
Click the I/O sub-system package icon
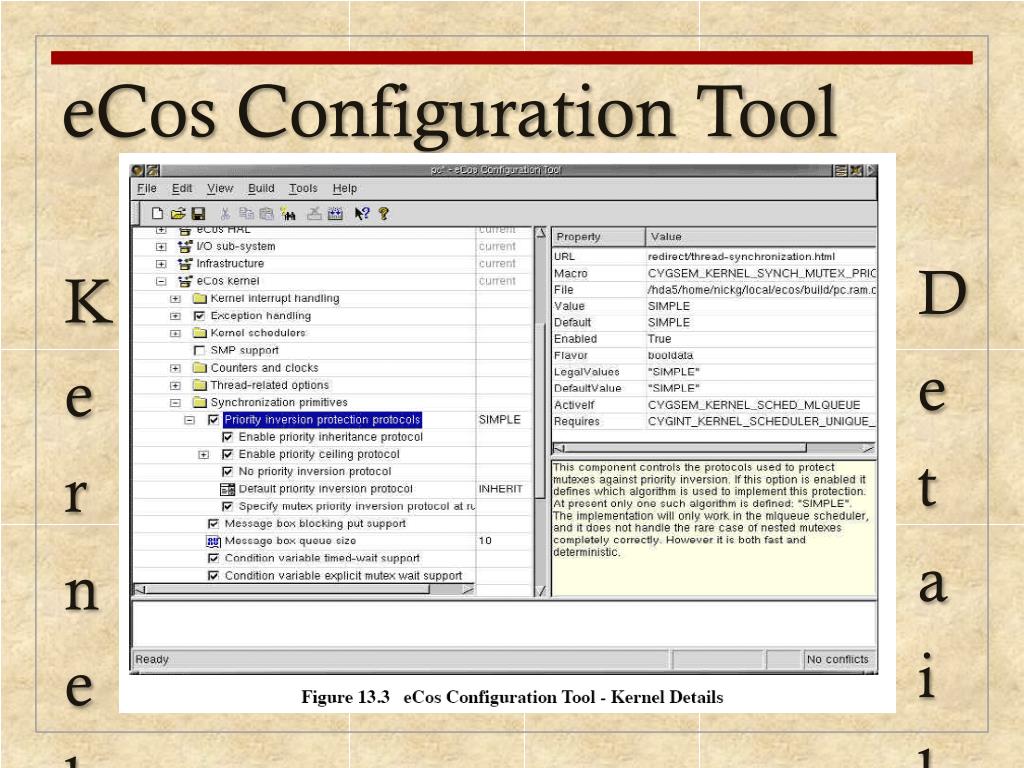click(185, 246)
